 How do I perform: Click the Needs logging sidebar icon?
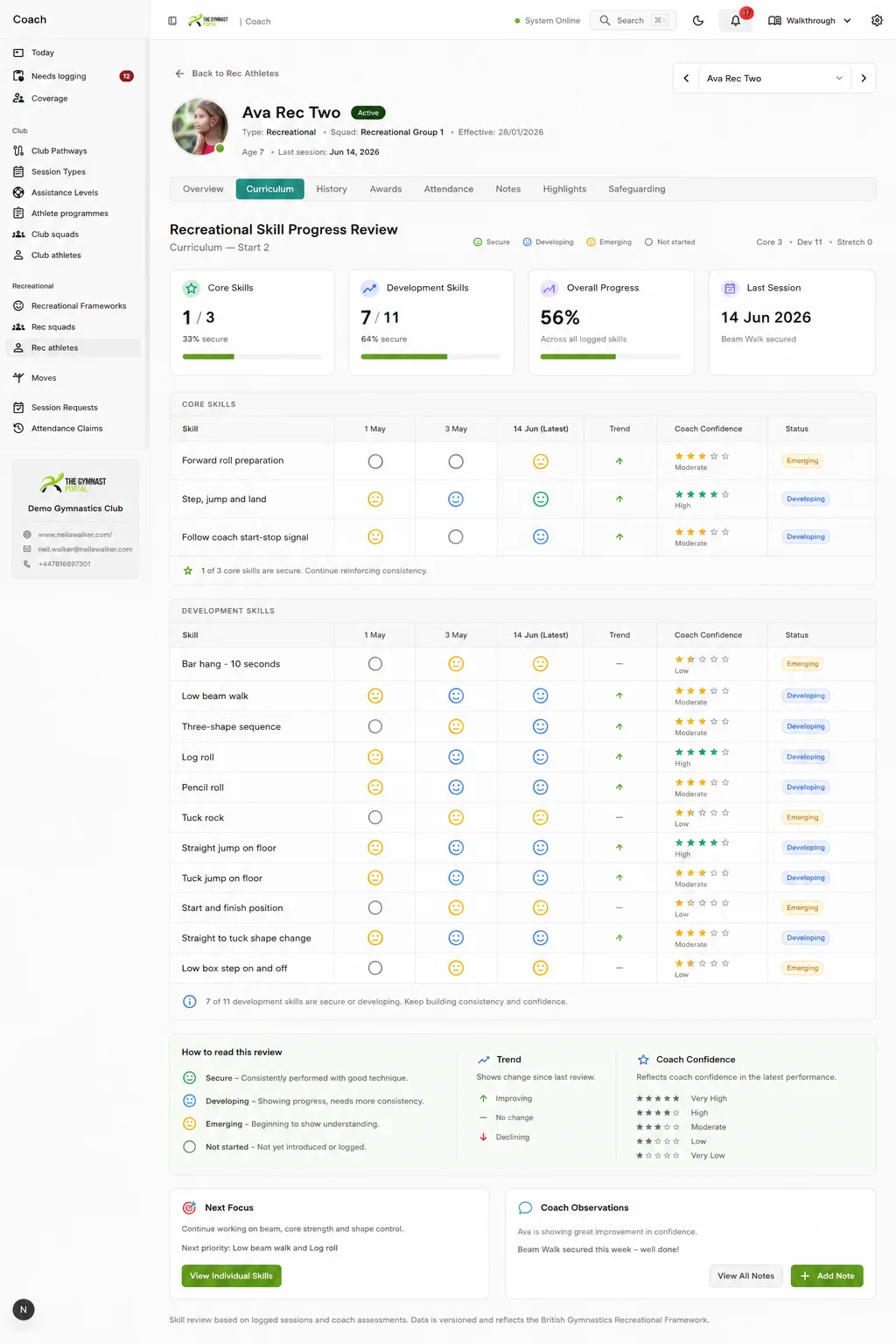point(18,76)
